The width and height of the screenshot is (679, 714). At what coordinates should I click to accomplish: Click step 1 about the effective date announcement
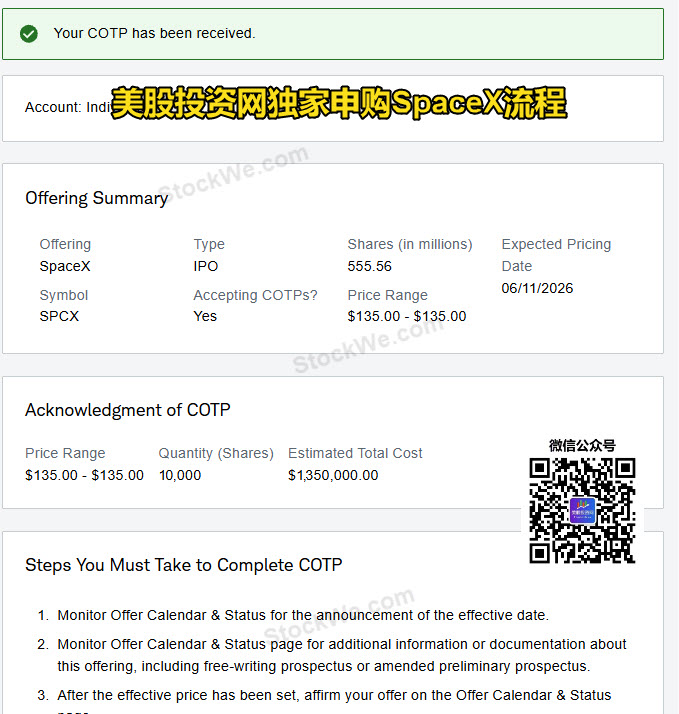303,615
